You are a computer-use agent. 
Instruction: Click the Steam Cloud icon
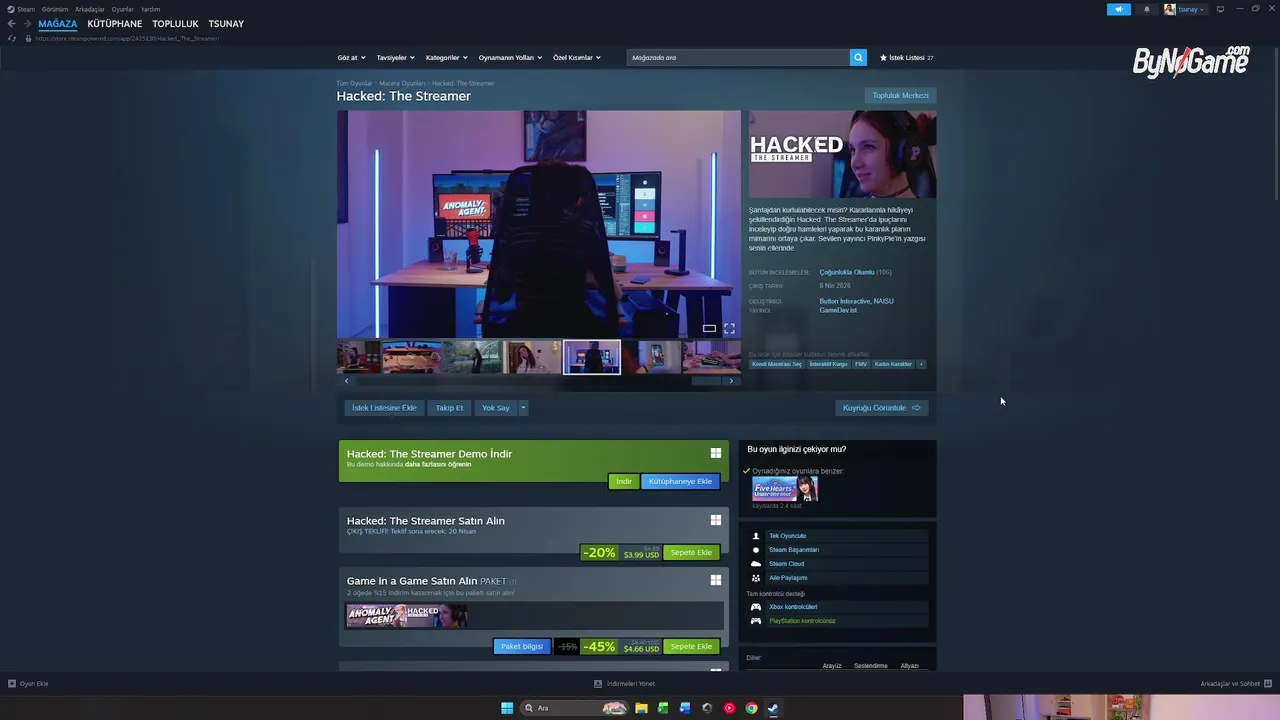(756, 564)
